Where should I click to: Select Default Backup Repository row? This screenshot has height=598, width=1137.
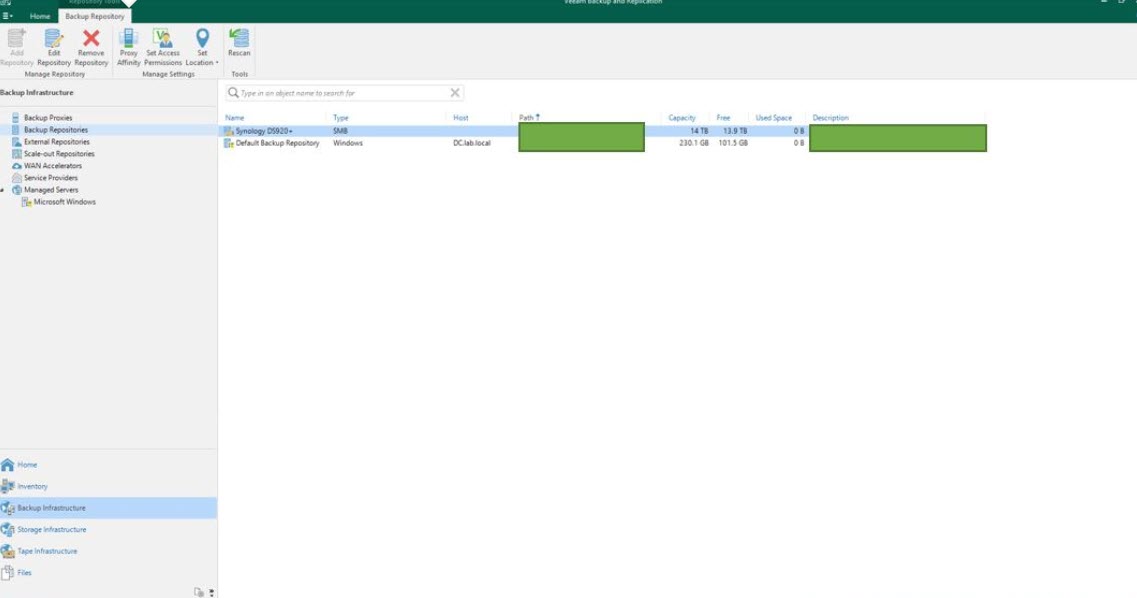coord(277,143)
